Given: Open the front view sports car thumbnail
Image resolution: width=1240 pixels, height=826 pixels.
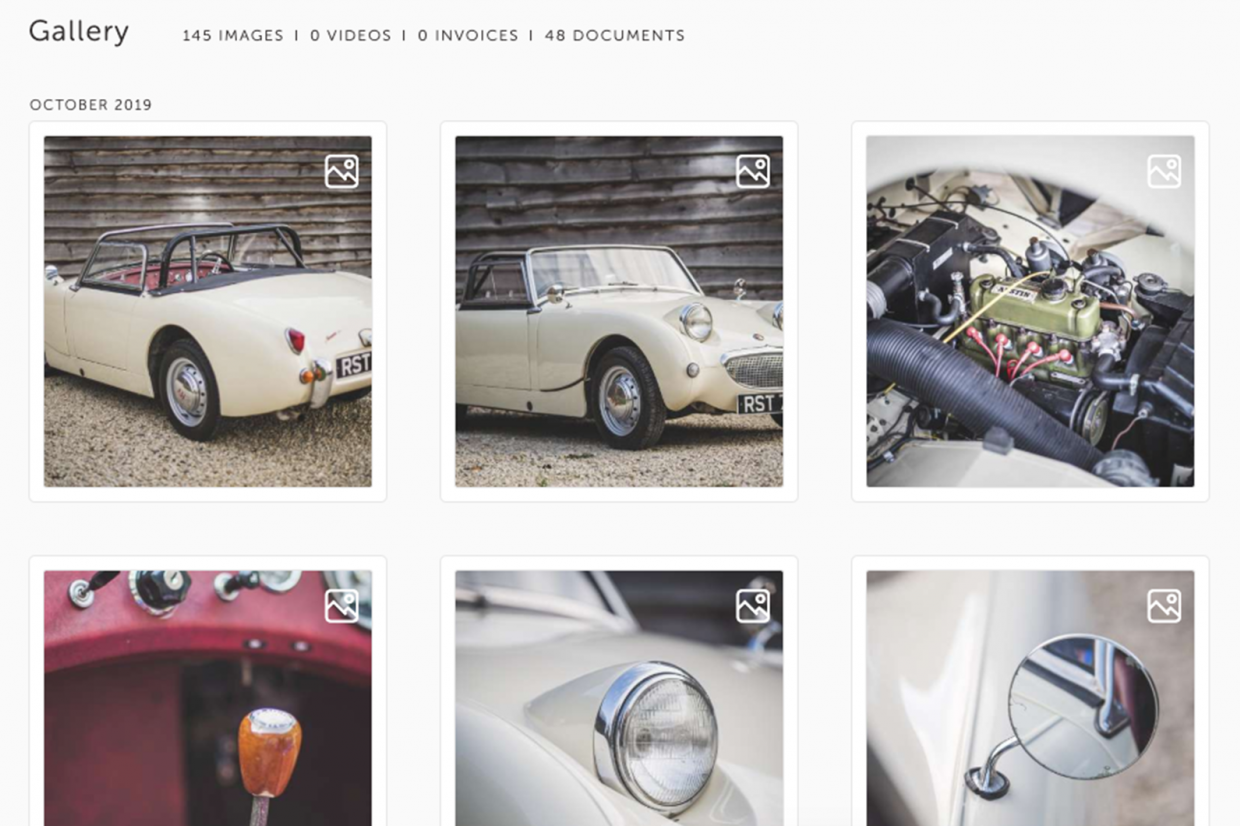Looking at the screenshot, I should coord(619,311).
